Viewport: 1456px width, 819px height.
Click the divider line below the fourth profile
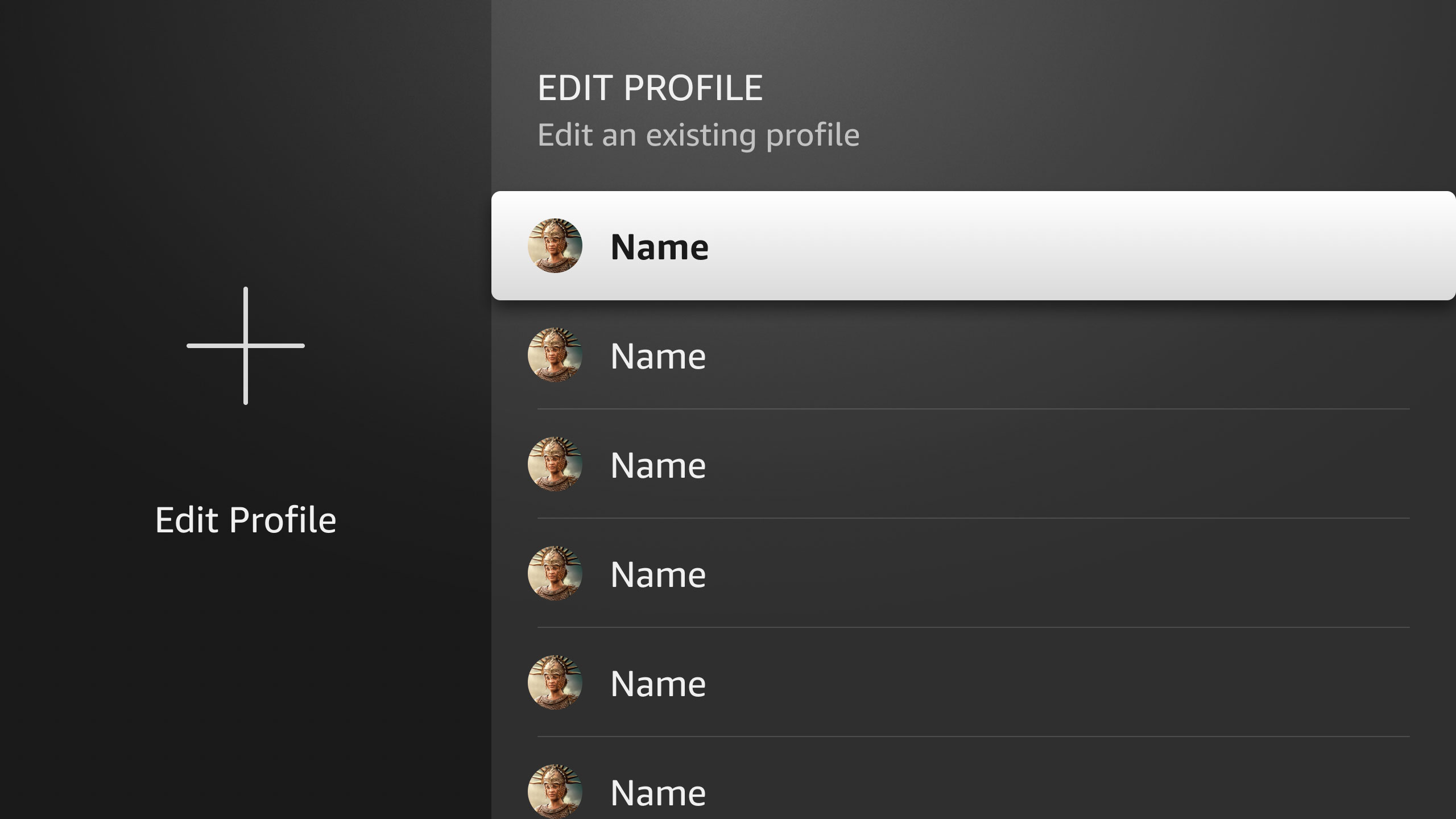[x=974, y=627]
